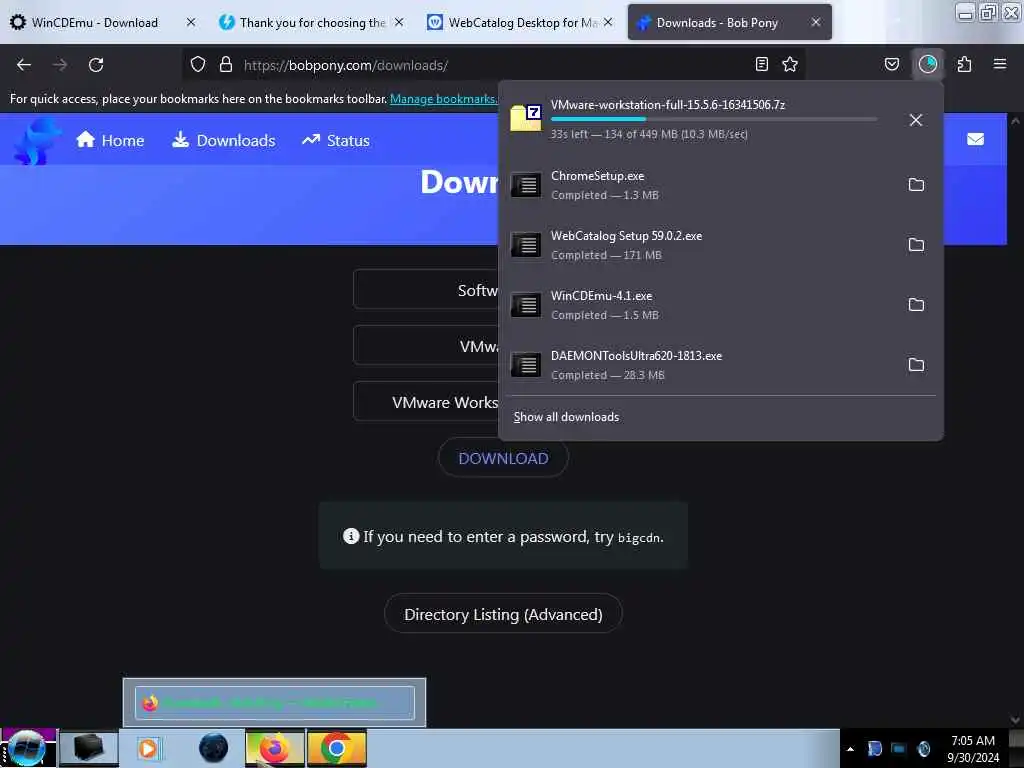Open Chrome from the taskbar
The width and height of the screenshot is (1024, 768).
click(337, 748)
